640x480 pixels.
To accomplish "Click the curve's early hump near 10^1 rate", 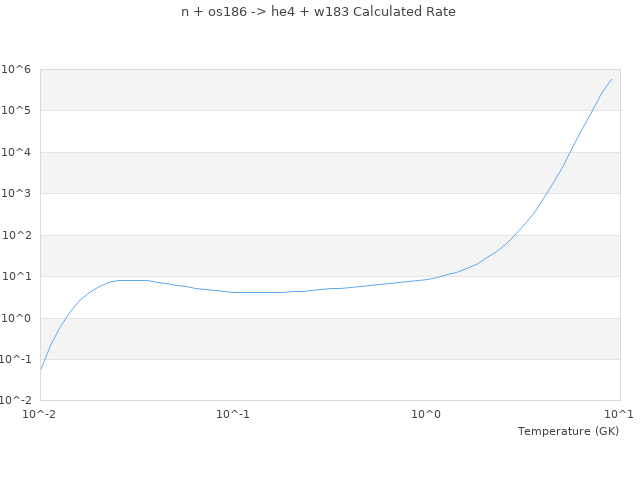I will (130, 280).
